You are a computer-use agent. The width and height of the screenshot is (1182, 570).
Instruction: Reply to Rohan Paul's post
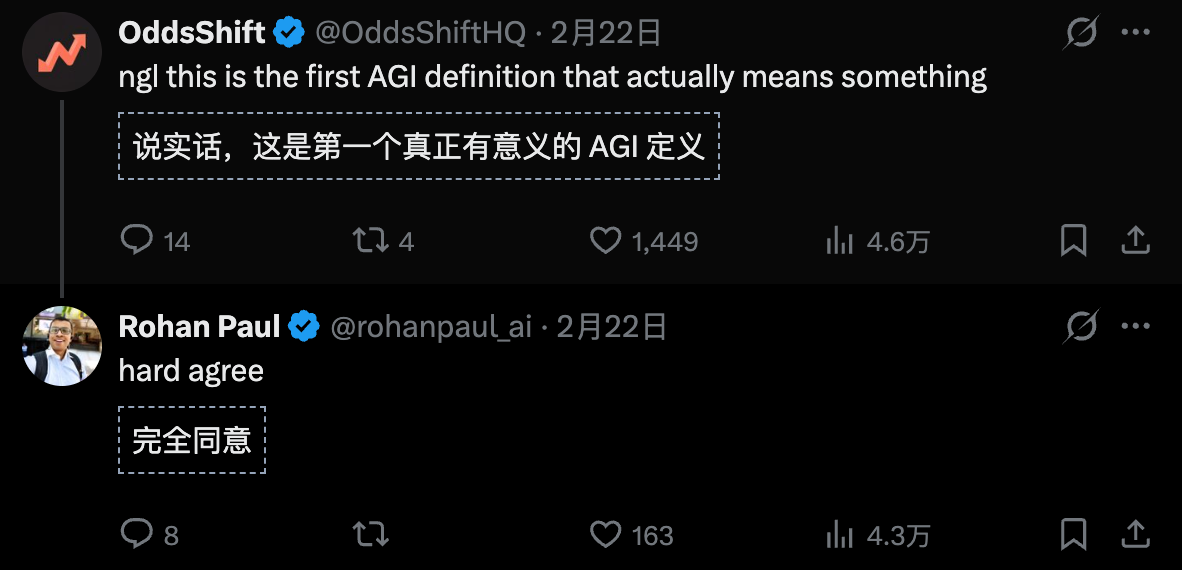[x=136, y=534]
